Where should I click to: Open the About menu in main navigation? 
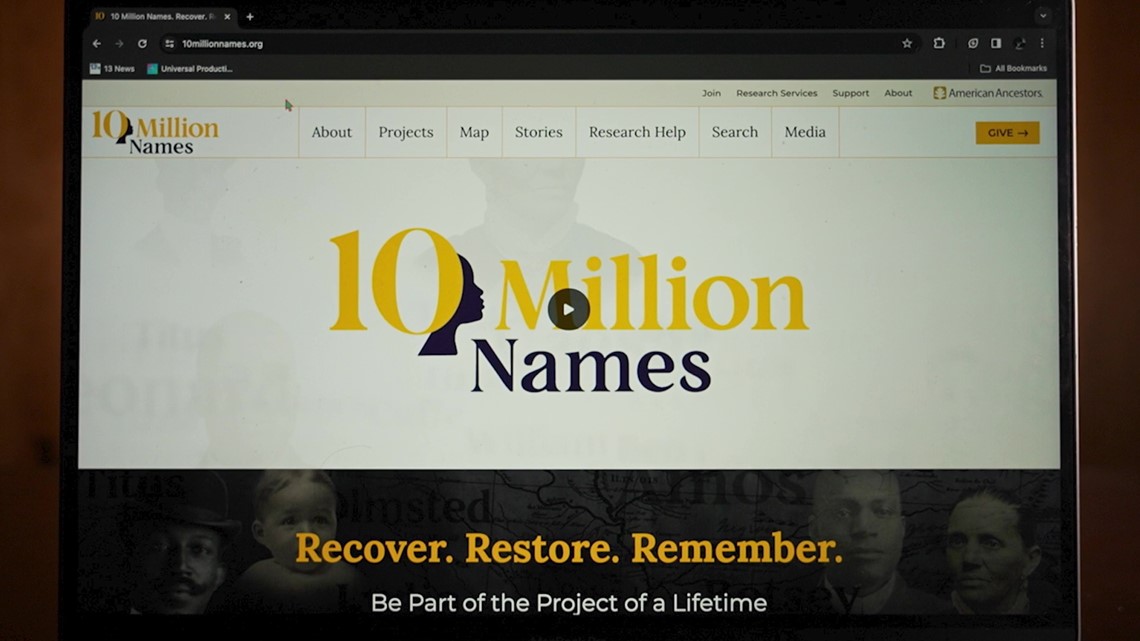tap(332, 132)
